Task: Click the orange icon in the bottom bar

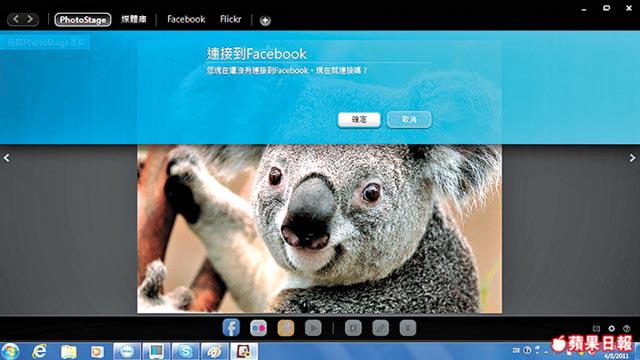Action: click(286, 328)
